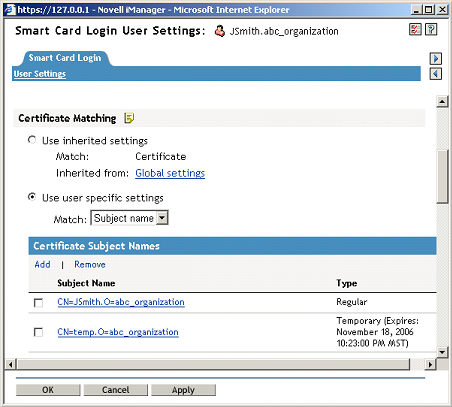Select Use user specific settings radio button
This screenshot has height=407, width=452.
tap(32, 197)
